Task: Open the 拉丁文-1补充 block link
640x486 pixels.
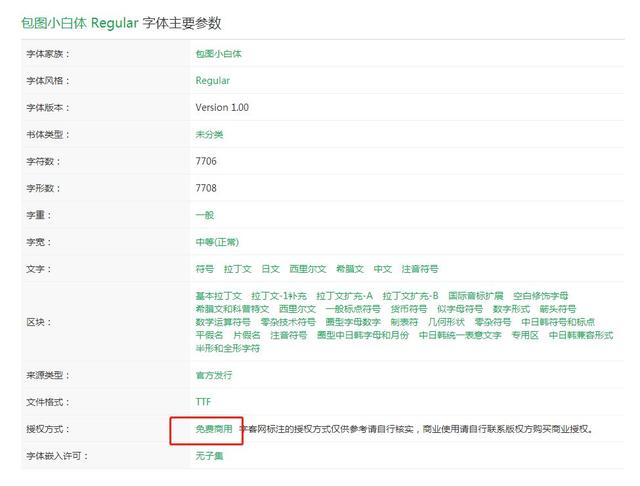Action: 279,296
